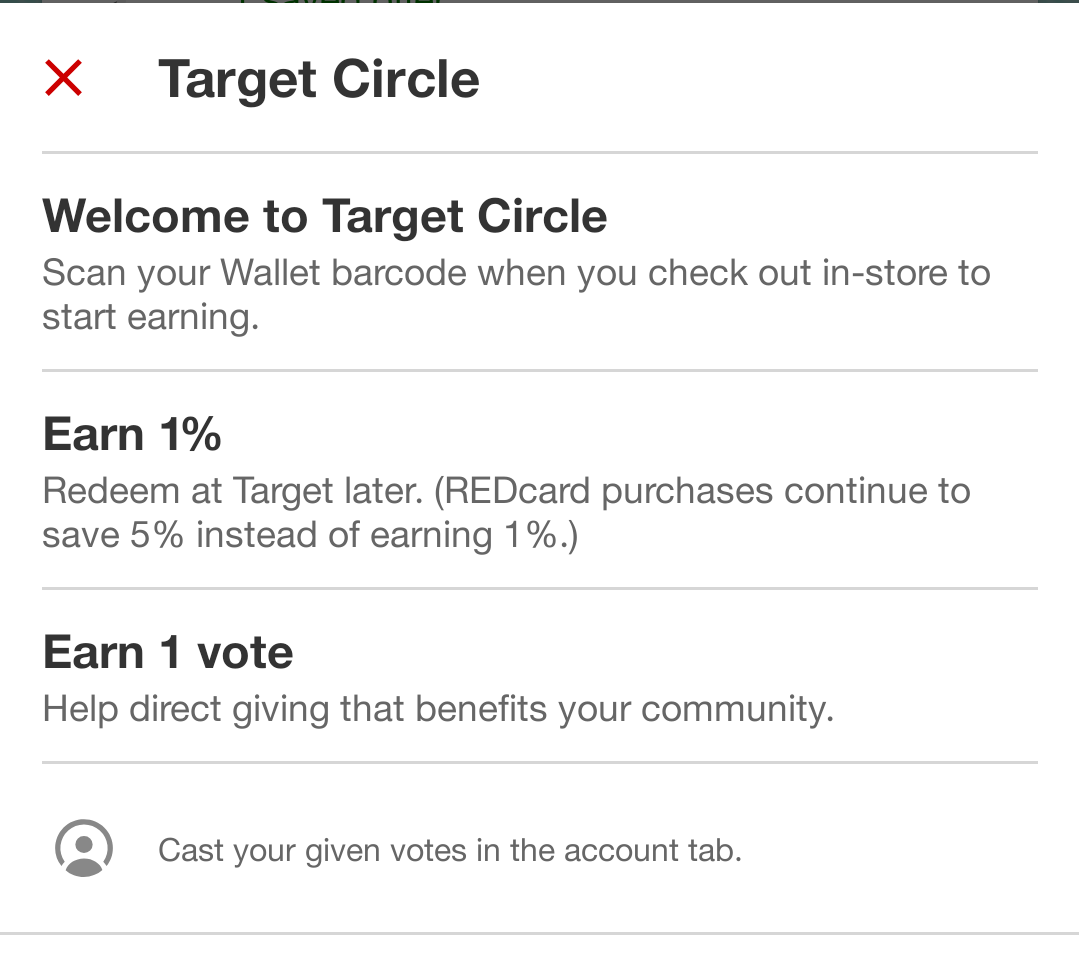1079x963 pixels.
Task: Click the divider below the welcome section
Action: (x=540, y=370)
